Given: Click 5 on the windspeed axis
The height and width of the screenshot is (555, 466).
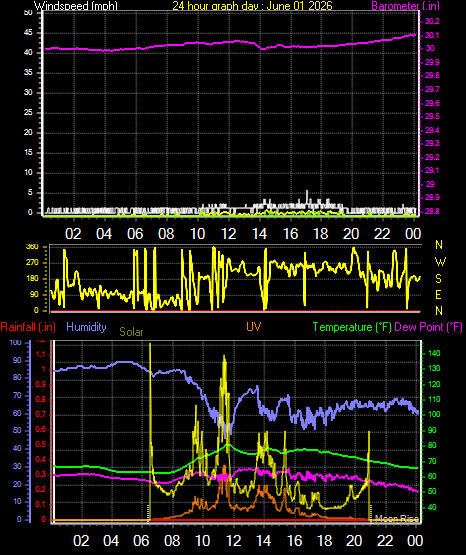Looking at the screenshot, I should click(x=30, y=193).
